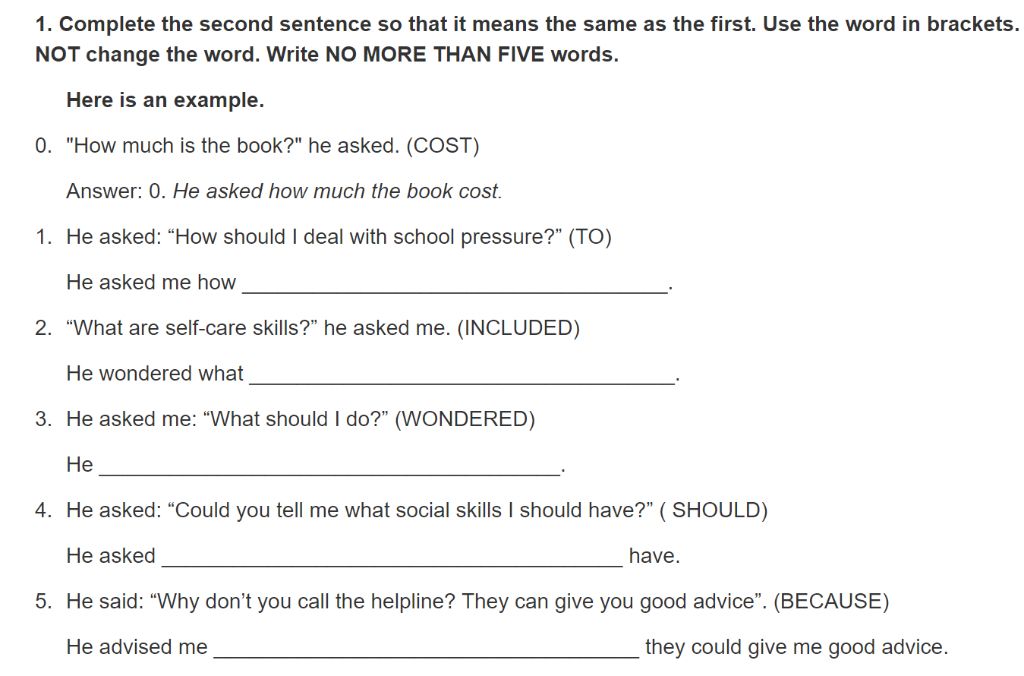
Task: Click the blank between "He asked" and "have."
Action: click(392, 559)
